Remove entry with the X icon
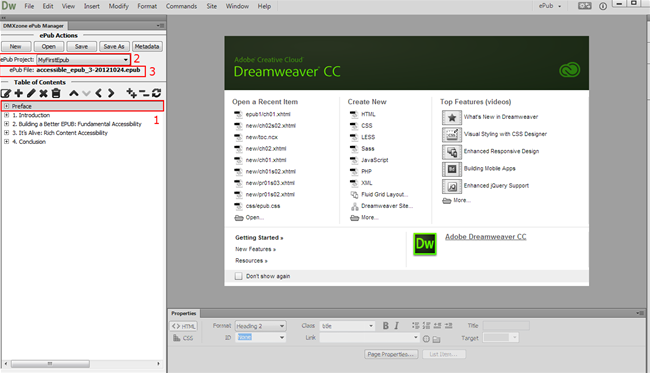The height and width of the screenshot is (373, 650). (44, 93)
